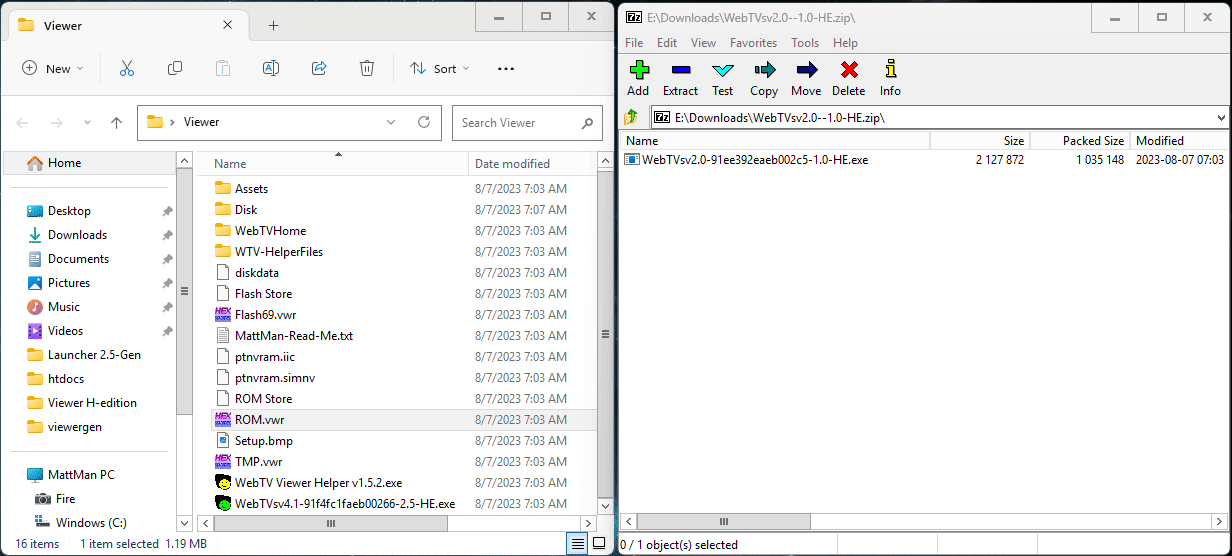
Task: Sort 7-Zip list by Name column
Action: [775, 141]
